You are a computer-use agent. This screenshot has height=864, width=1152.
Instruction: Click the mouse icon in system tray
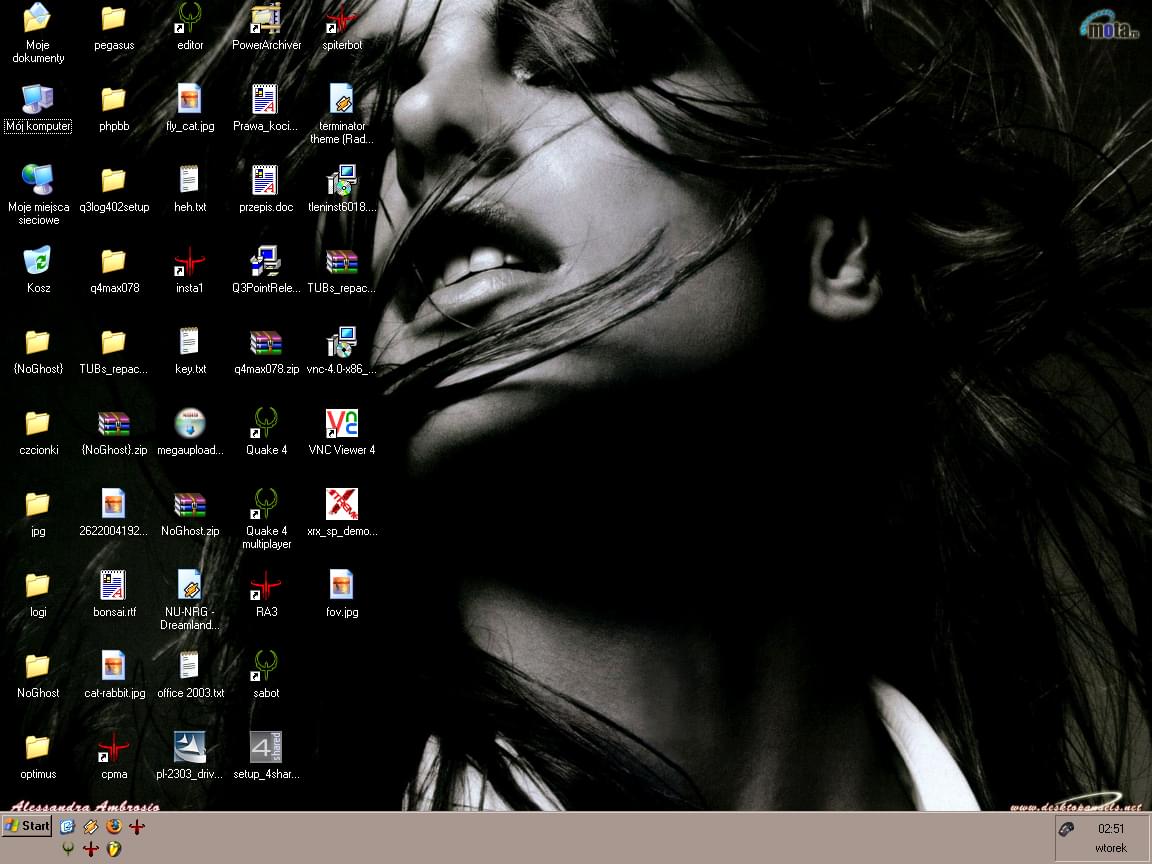[1067, 829]
